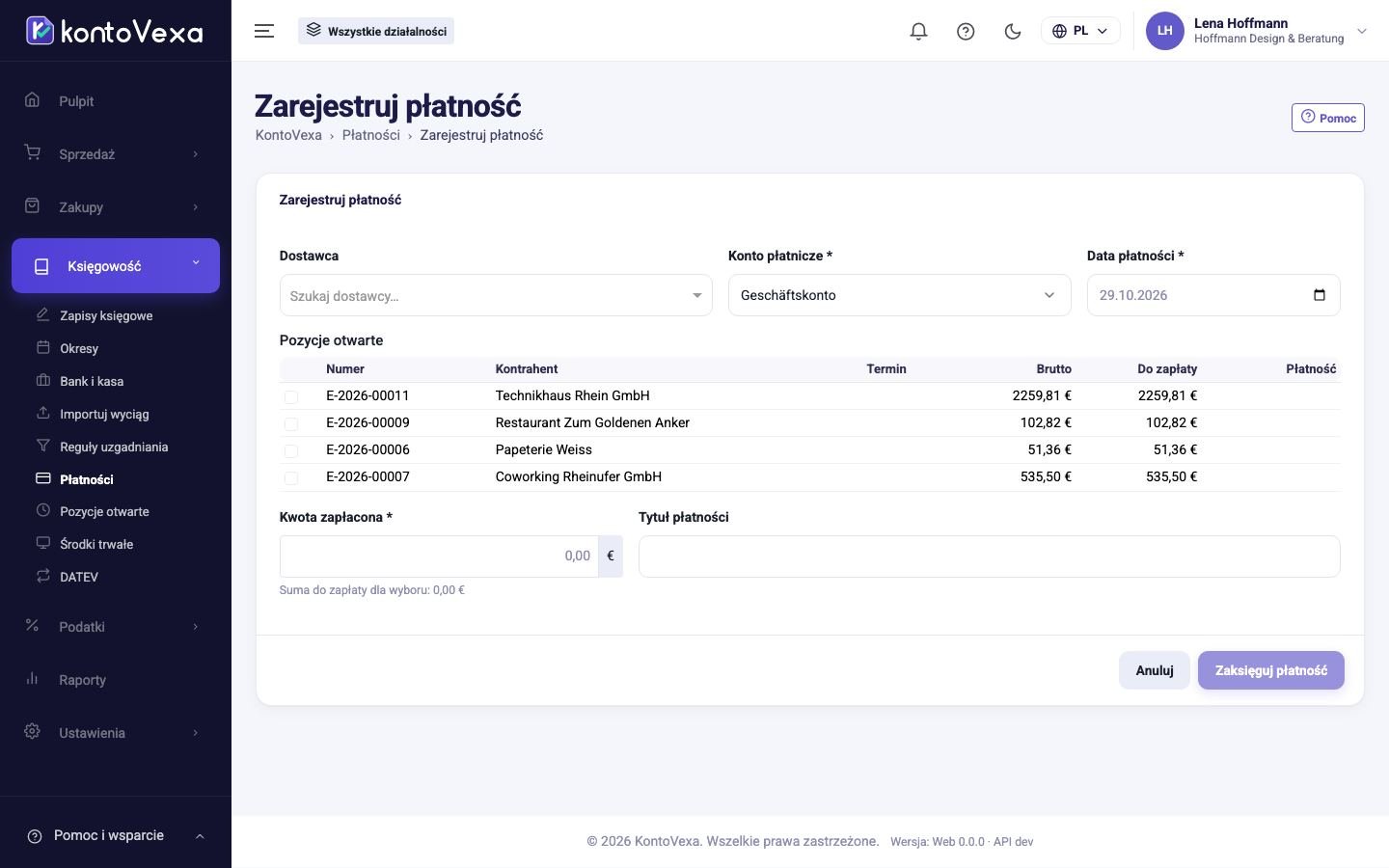Open the Konto płatnicze Geschäftskonto dropdown
The width and height of the screenshot is (1389, 868).
(x=899, y=295)
